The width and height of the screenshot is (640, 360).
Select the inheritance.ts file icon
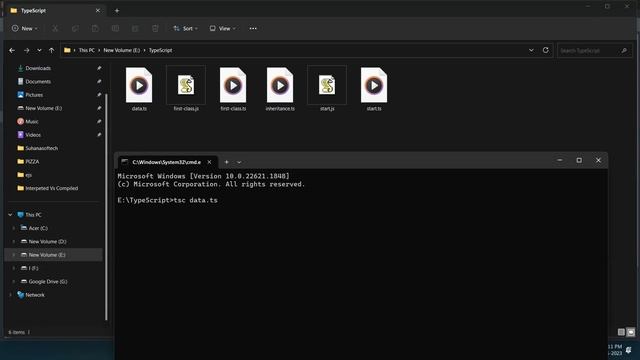(x=280, y=85)
